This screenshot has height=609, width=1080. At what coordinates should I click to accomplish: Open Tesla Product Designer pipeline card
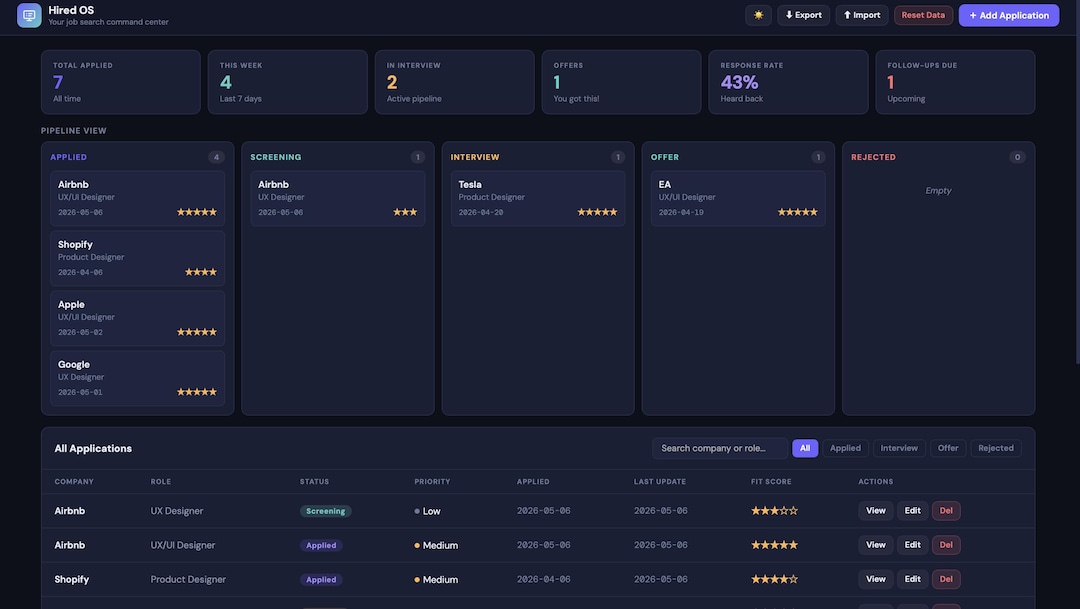click(x=538, y=198)
